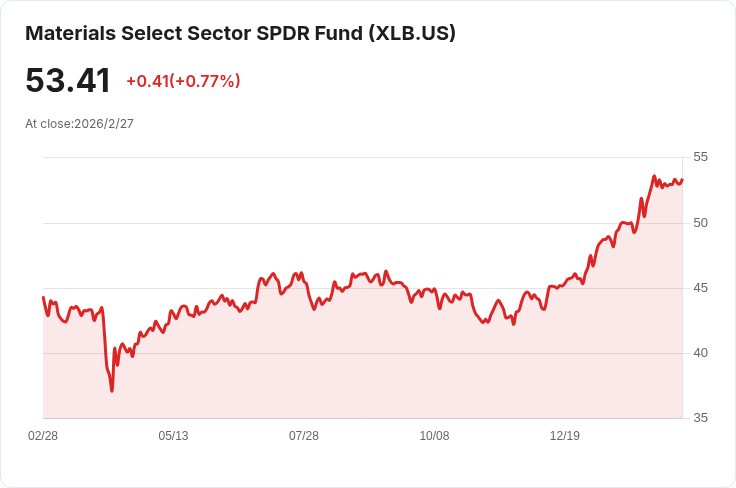
Task: Click the lowest dip point of the price line
Action: click(x=112, y=390)
